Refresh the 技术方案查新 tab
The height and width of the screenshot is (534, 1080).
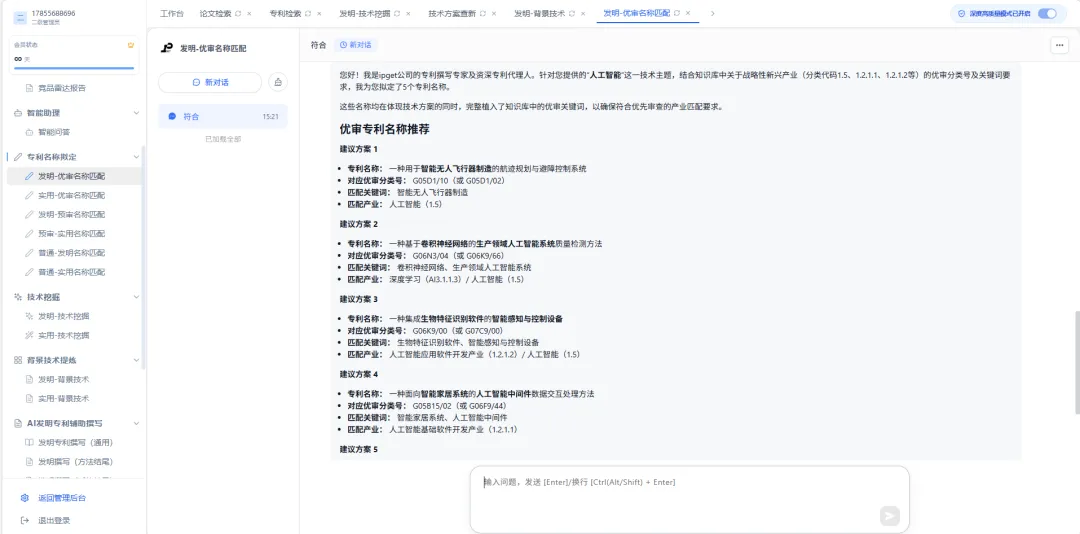(483, 14)
